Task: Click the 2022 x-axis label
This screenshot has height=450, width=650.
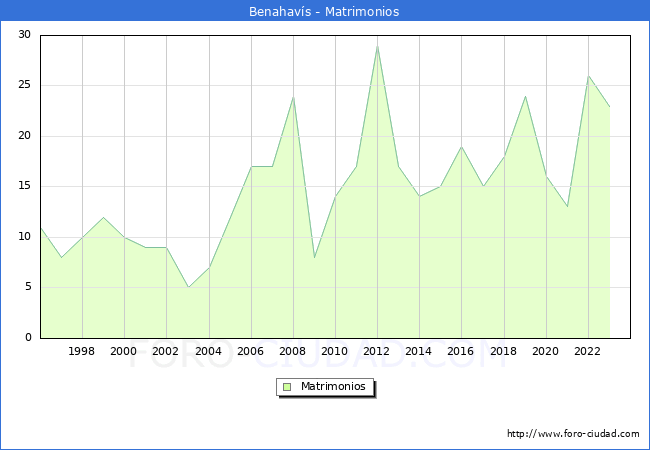Action: (588, 352)
